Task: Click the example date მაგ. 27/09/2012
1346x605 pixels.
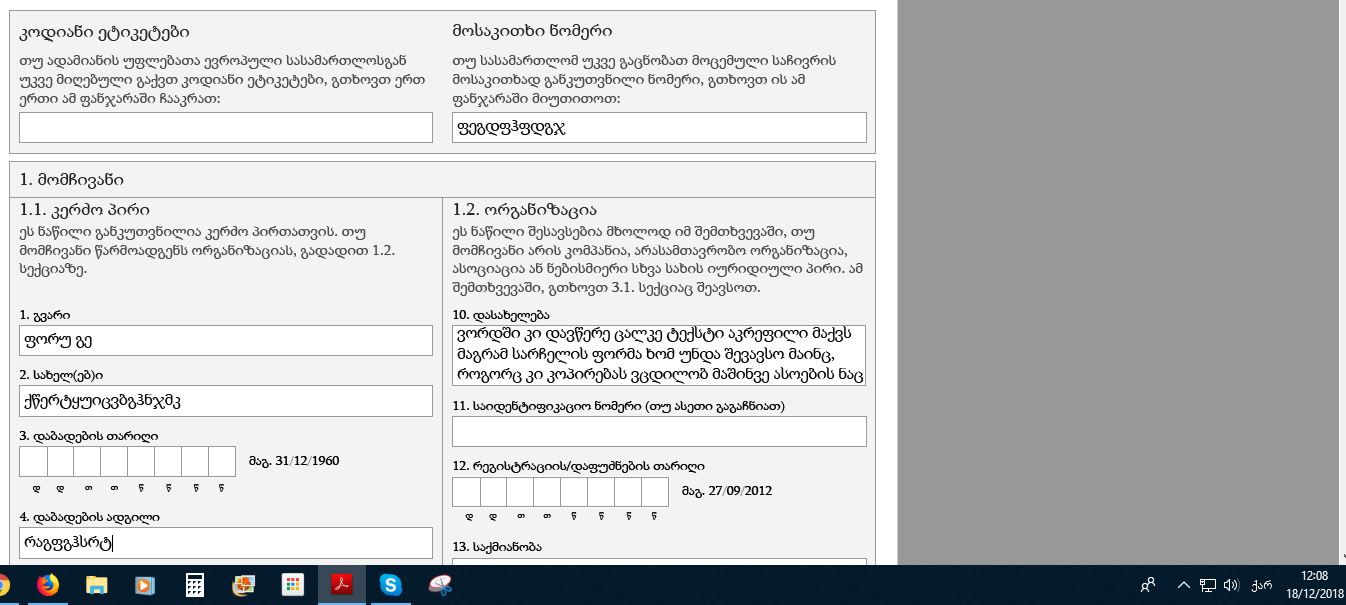Action: tap(727, 491)
